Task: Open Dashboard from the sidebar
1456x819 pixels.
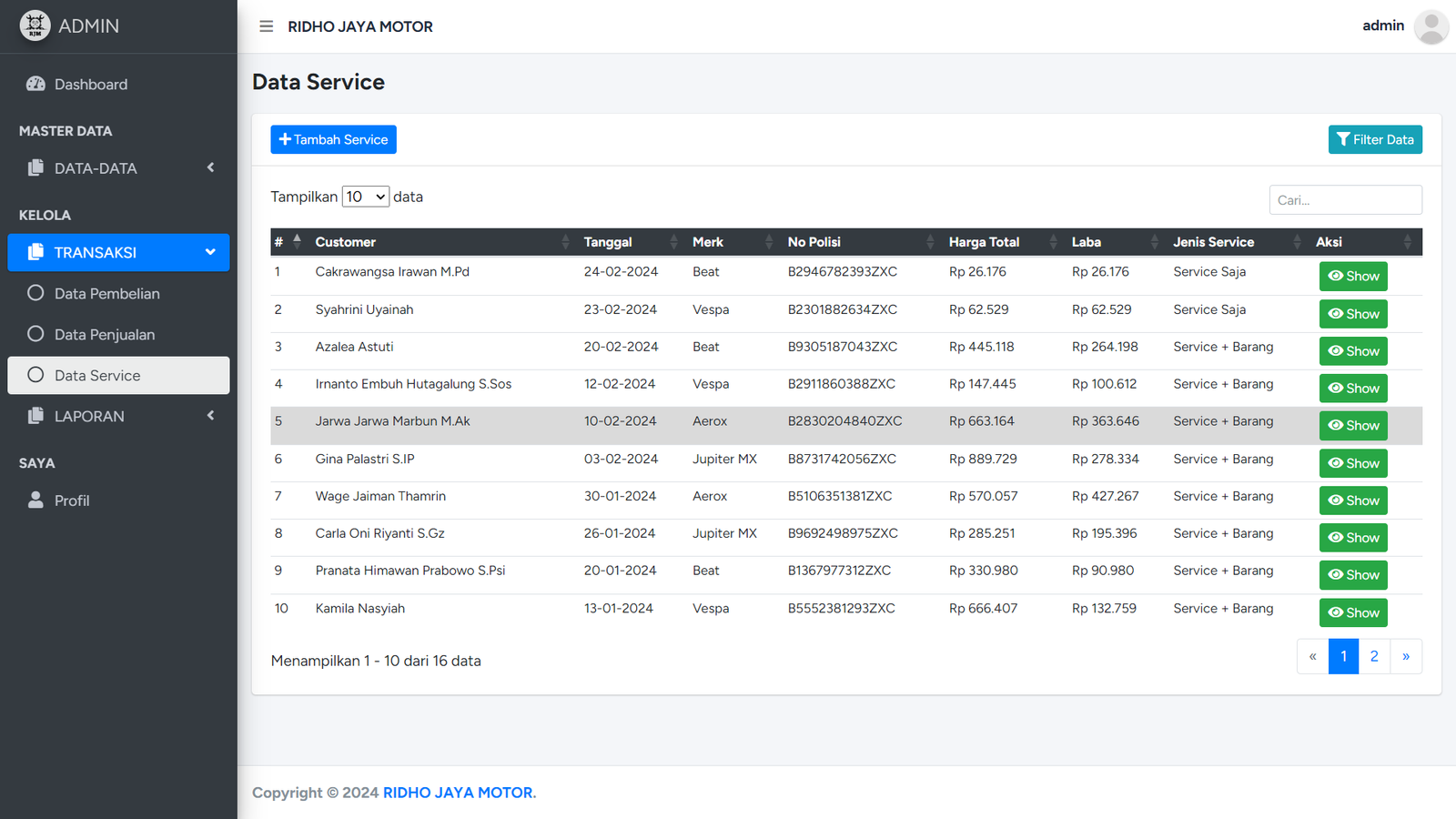Action: pyautogui.click(x=90, y=85)
